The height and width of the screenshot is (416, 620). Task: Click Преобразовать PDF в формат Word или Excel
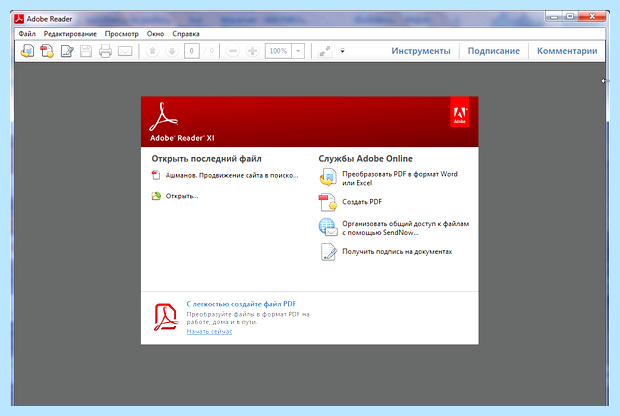[x=400, y=178]
